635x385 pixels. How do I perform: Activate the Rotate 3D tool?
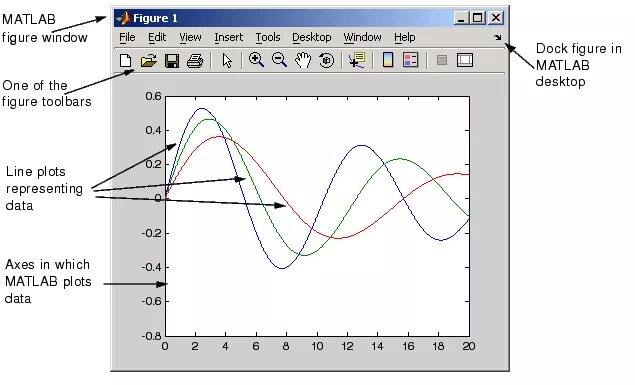(326, 61)
